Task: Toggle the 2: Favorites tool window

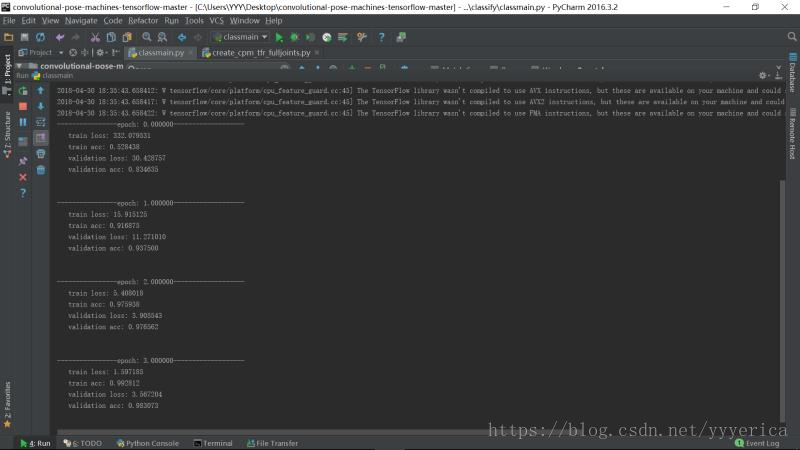Action: [x=7, y=403]
